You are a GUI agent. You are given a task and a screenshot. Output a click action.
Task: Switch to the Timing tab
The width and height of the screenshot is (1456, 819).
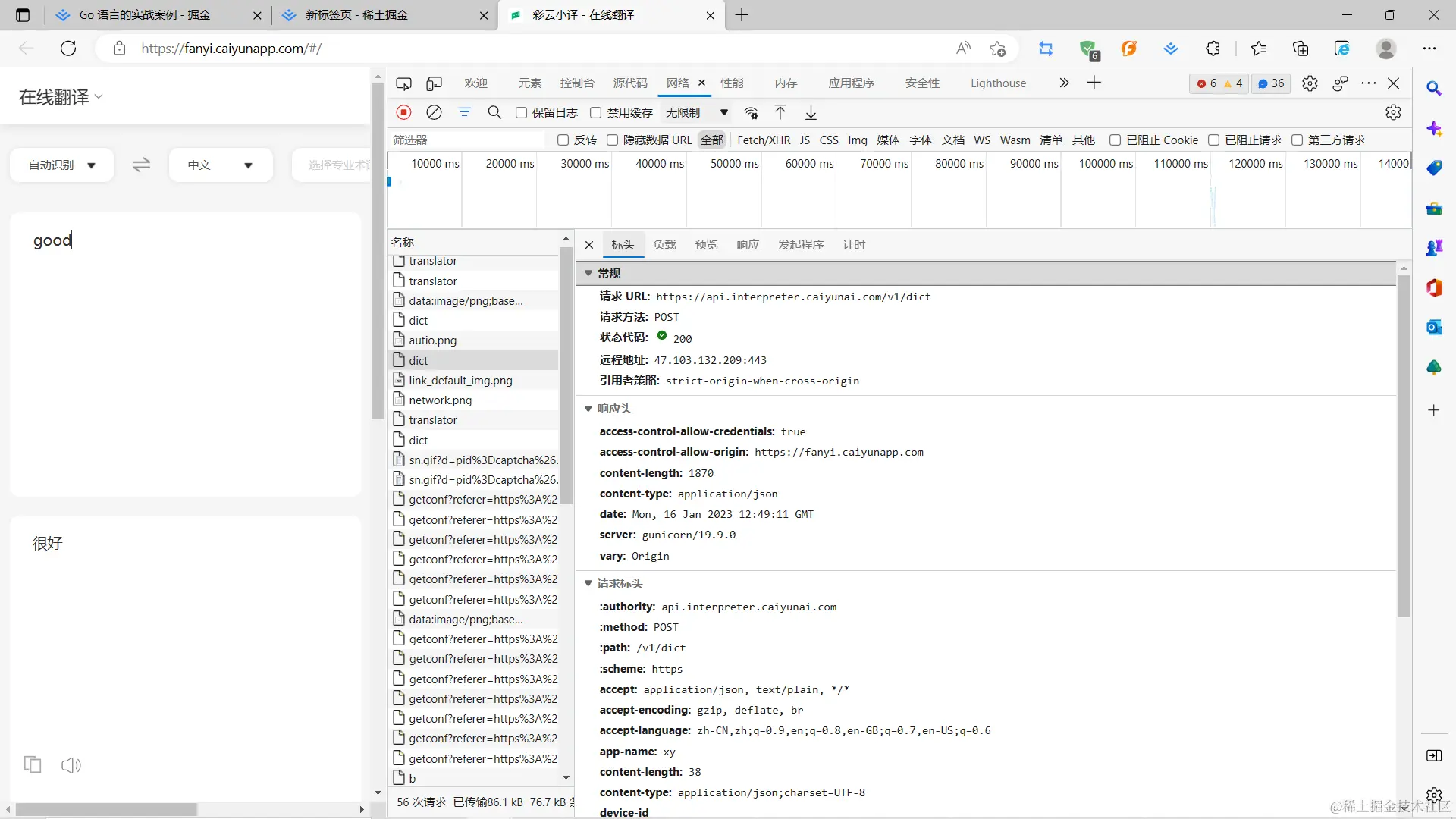pyautogui.click(x=854, y=245)
